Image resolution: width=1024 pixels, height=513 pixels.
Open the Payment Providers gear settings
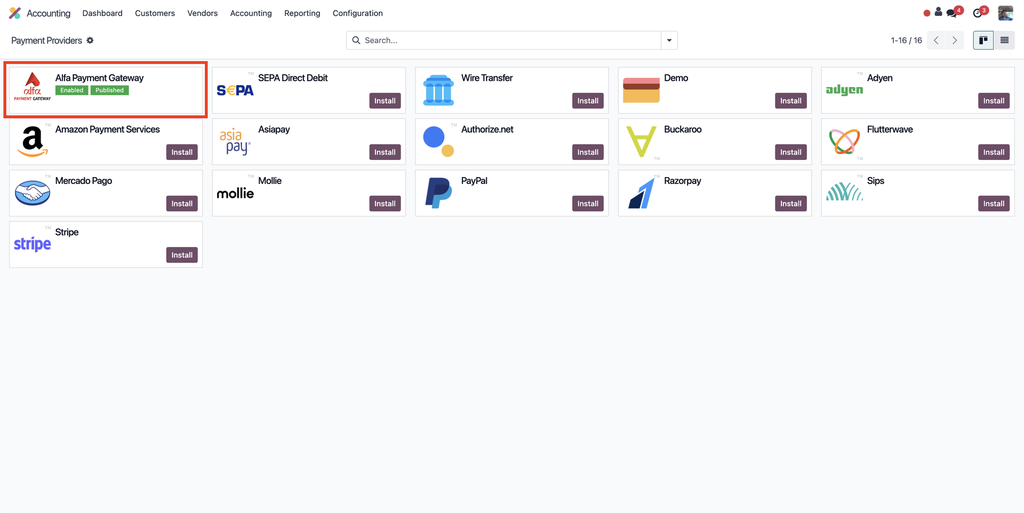[x=90, y=40]
